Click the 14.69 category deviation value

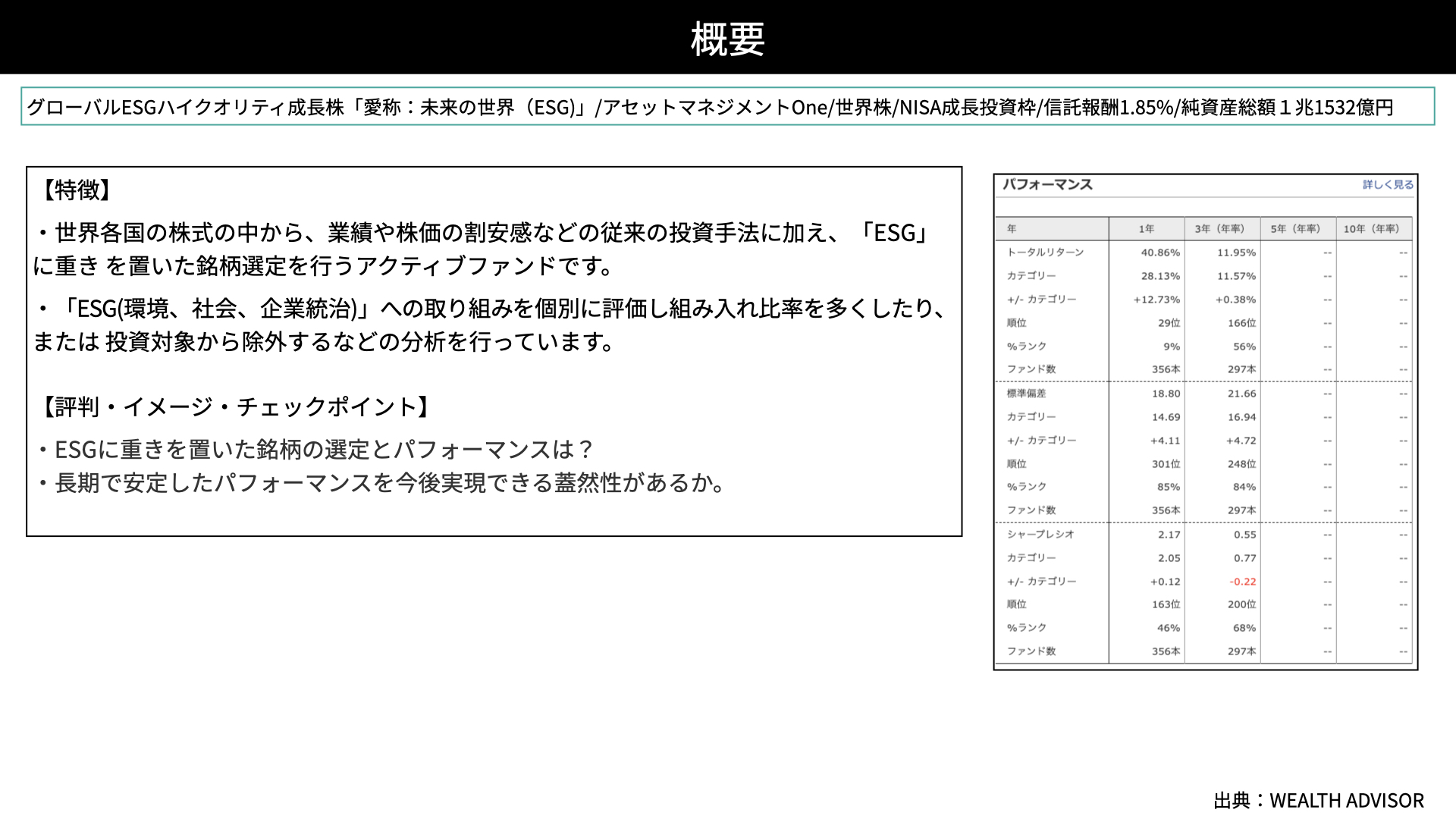1166,417
